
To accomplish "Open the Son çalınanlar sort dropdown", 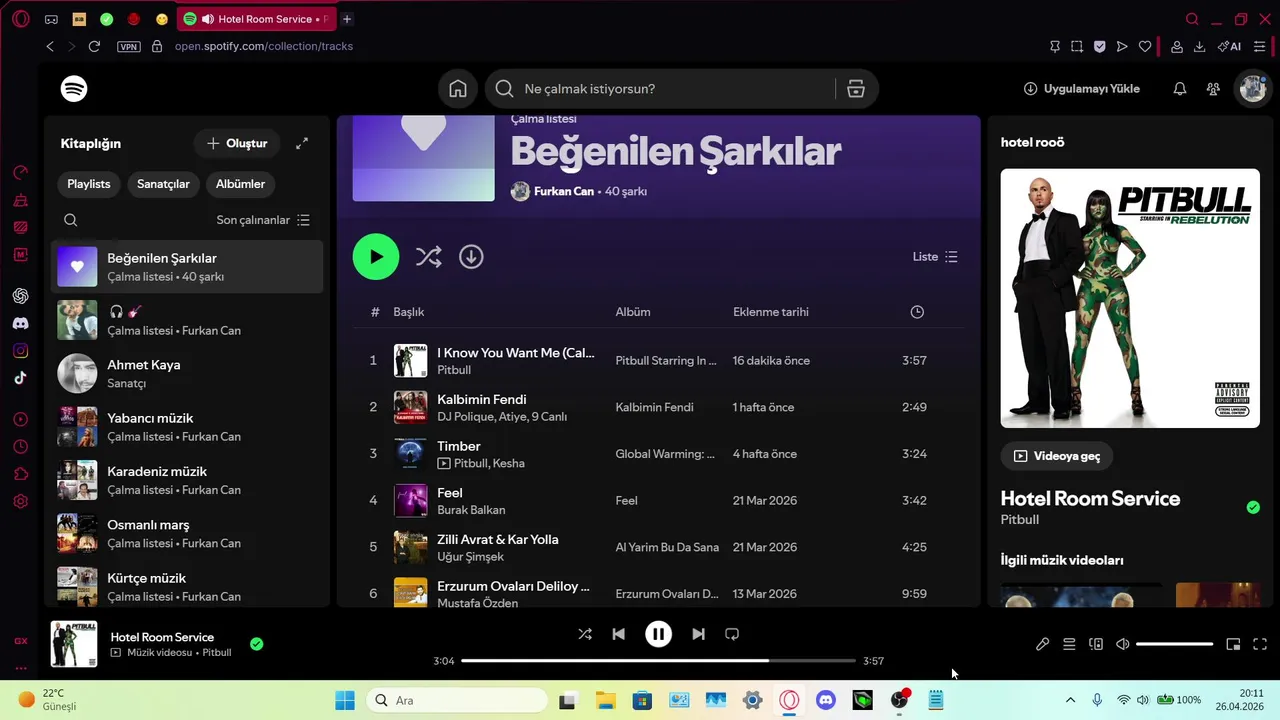I will point(263,220).
